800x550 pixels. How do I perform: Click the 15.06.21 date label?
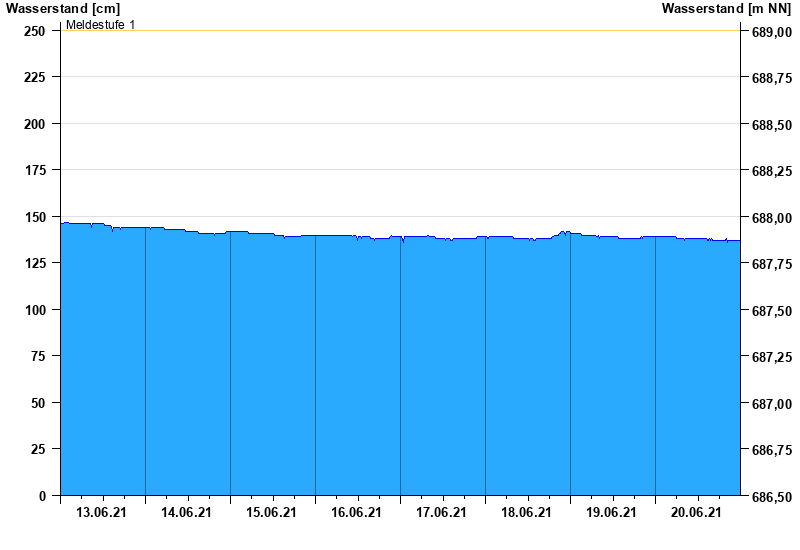click(x=272, y=513)
